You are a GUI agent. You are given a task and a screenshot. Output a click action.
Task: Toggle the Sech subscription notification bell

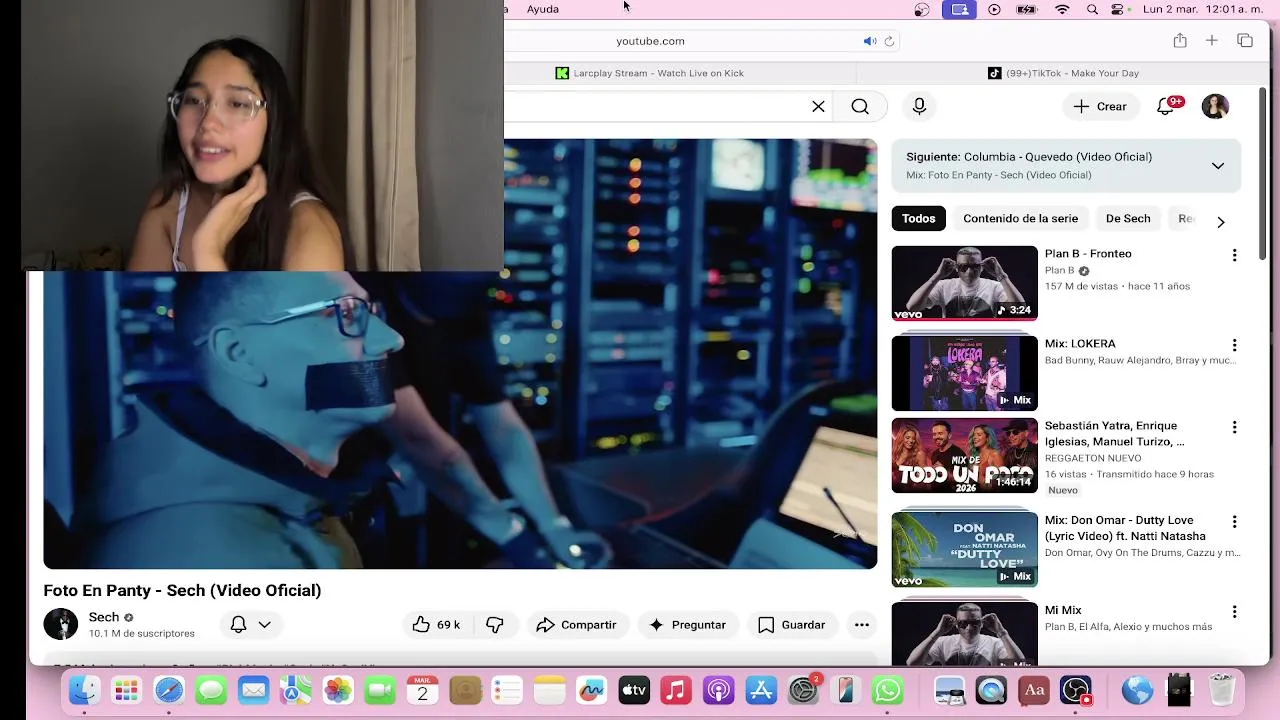click(x=238, y=625)
